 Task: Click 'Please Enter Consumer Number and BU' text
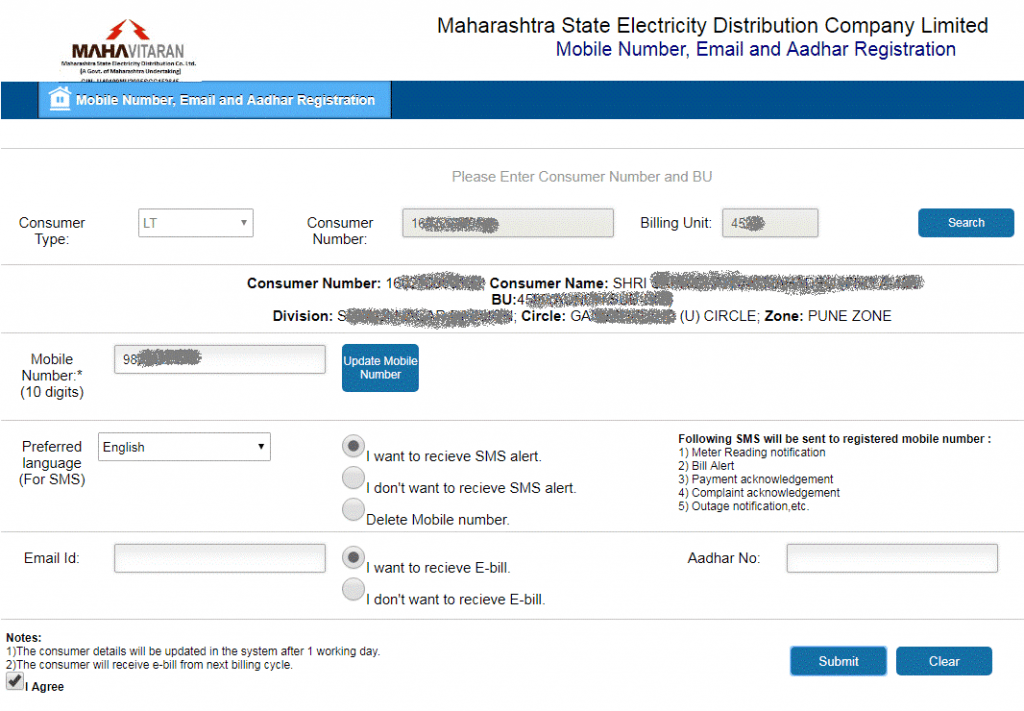[x=582, y=177]
